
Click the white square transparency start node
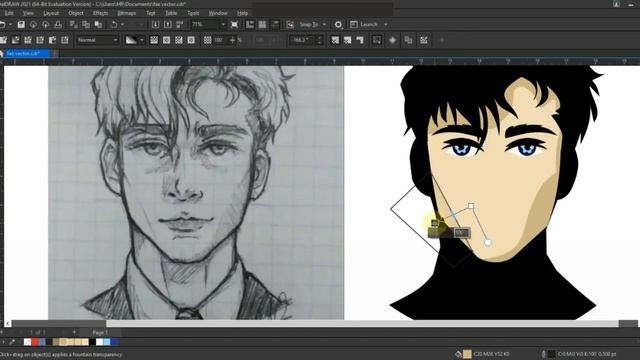(x=471, y=206)
